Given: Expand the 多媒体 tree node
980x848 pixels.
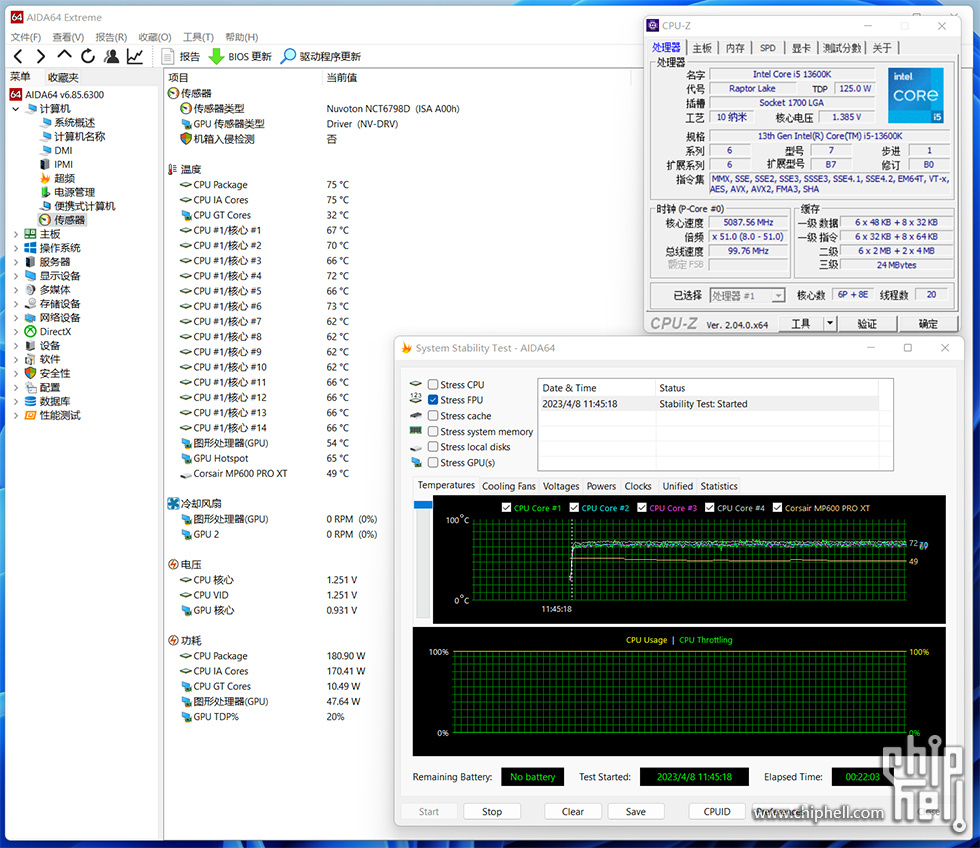Looking at the screenshot, I should pyautogui.click(x=16, y=290).
